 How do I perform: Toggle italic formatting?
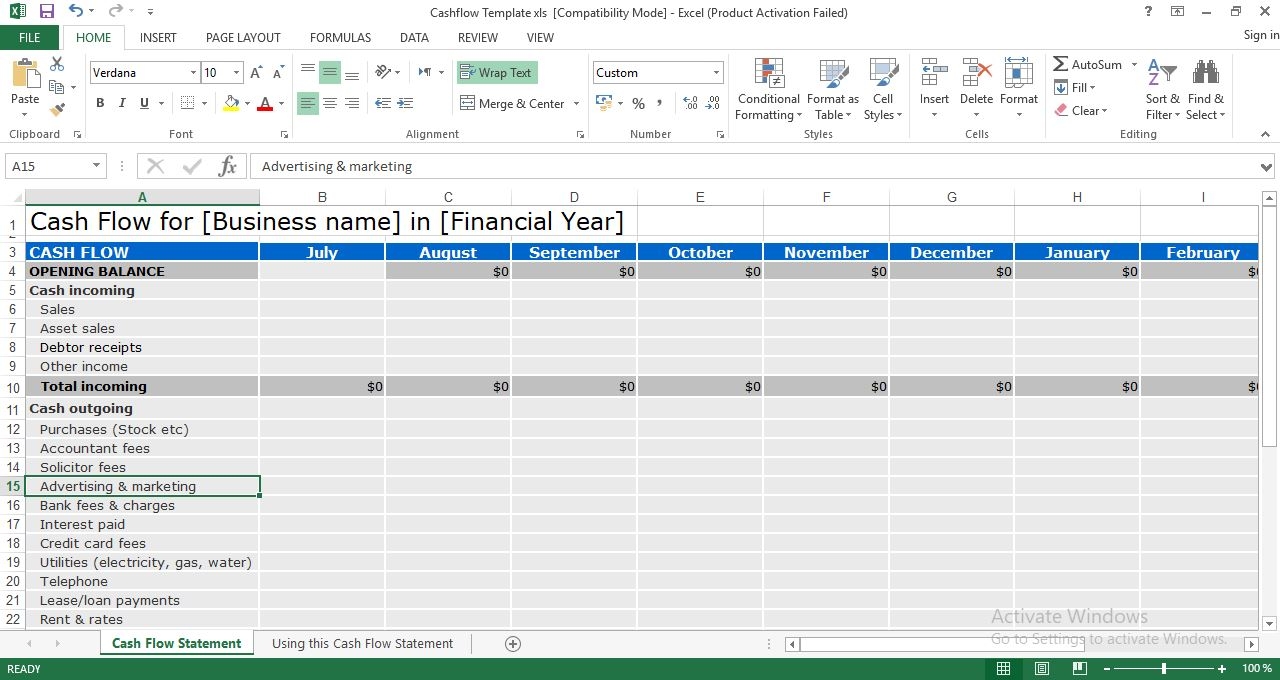pos(121,103)
